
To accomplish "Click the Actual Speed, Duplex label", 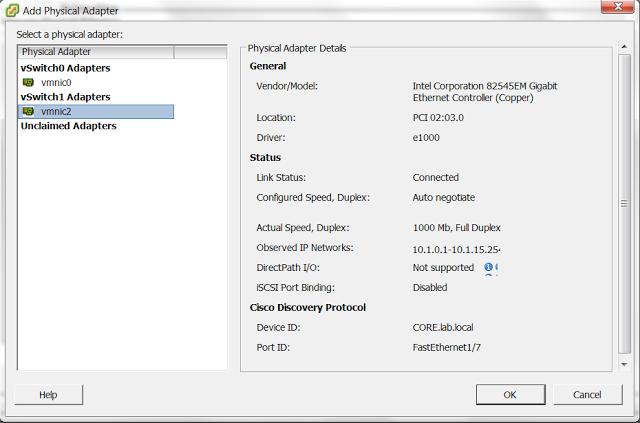I will point(303,228).
